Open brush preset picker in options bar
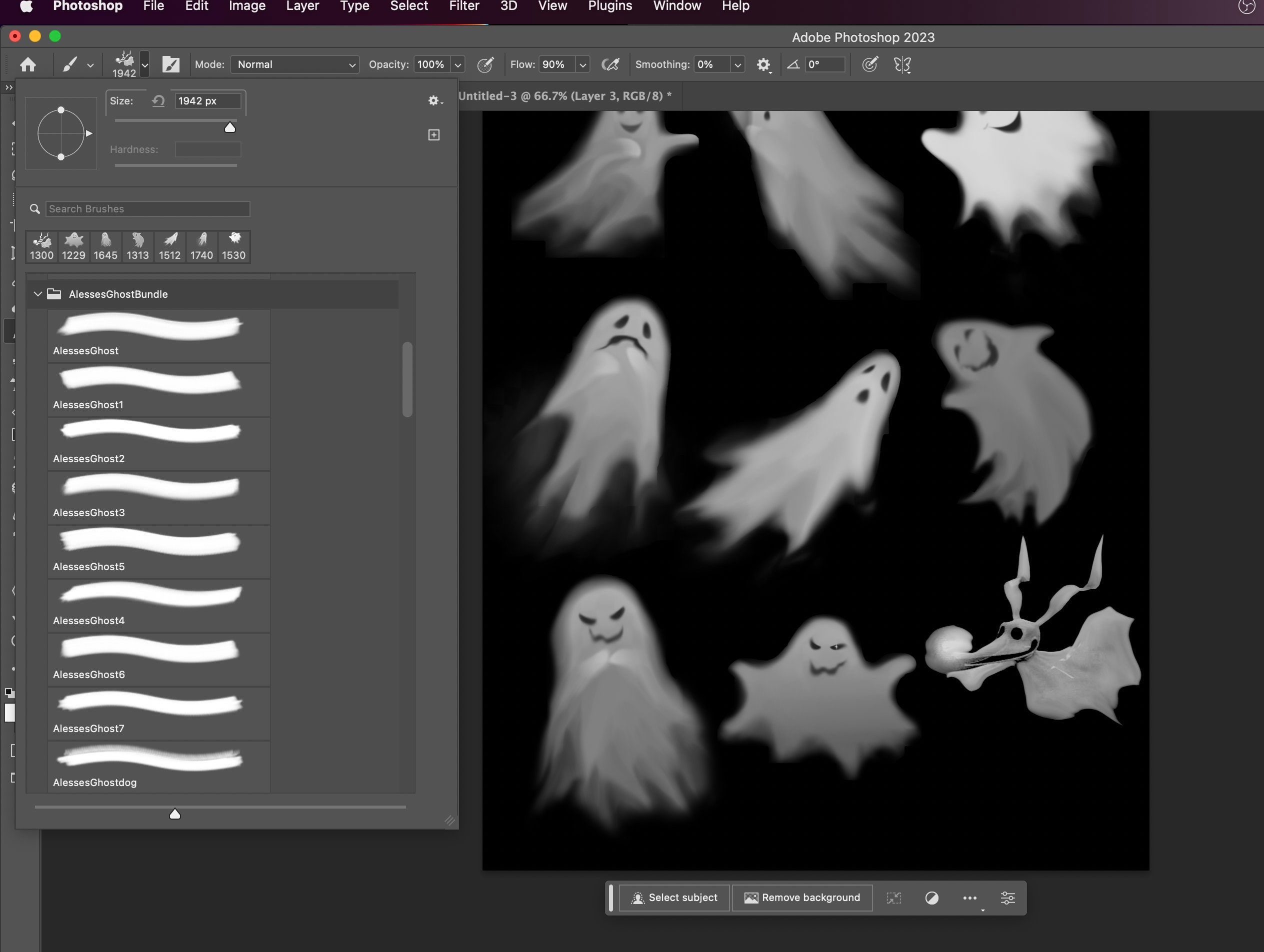This screenshot has height=952, width=1264. point(144,64)
